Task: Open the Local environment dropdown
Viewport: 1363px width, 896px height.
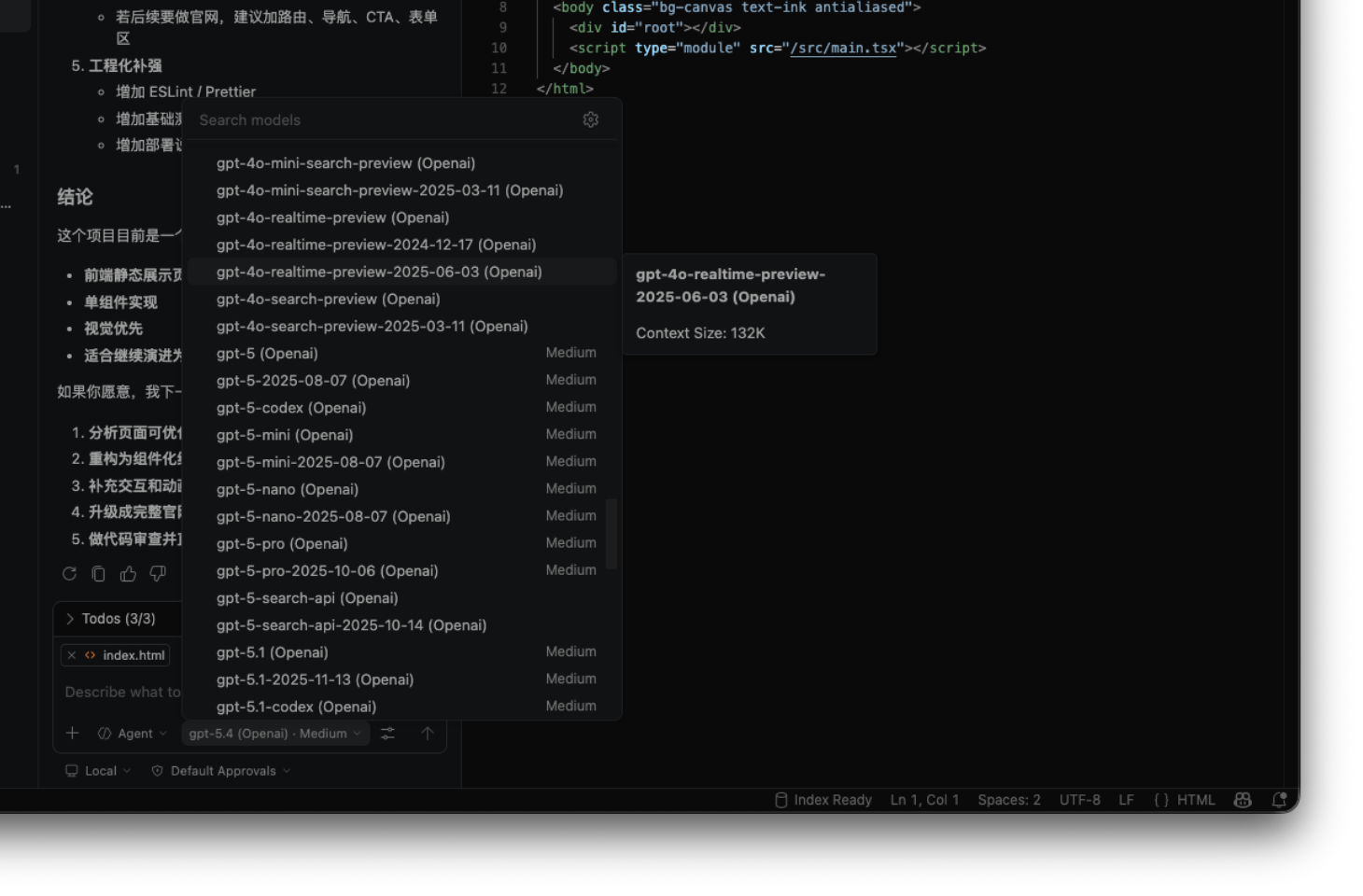Action: [96, 770]
